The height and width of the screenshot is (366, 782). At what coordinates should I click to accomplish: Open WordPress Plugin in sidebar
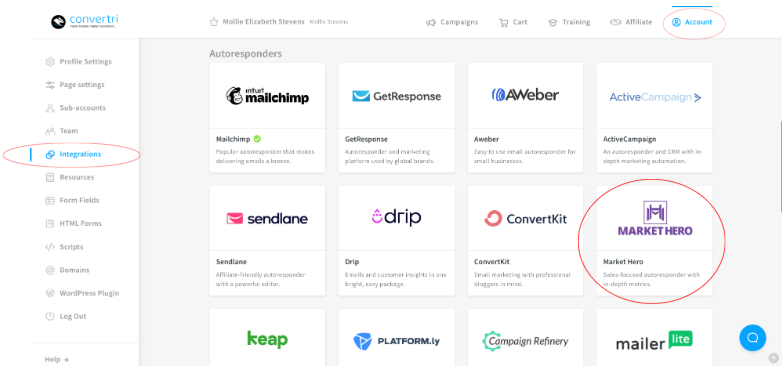click(x=82, y=293)
